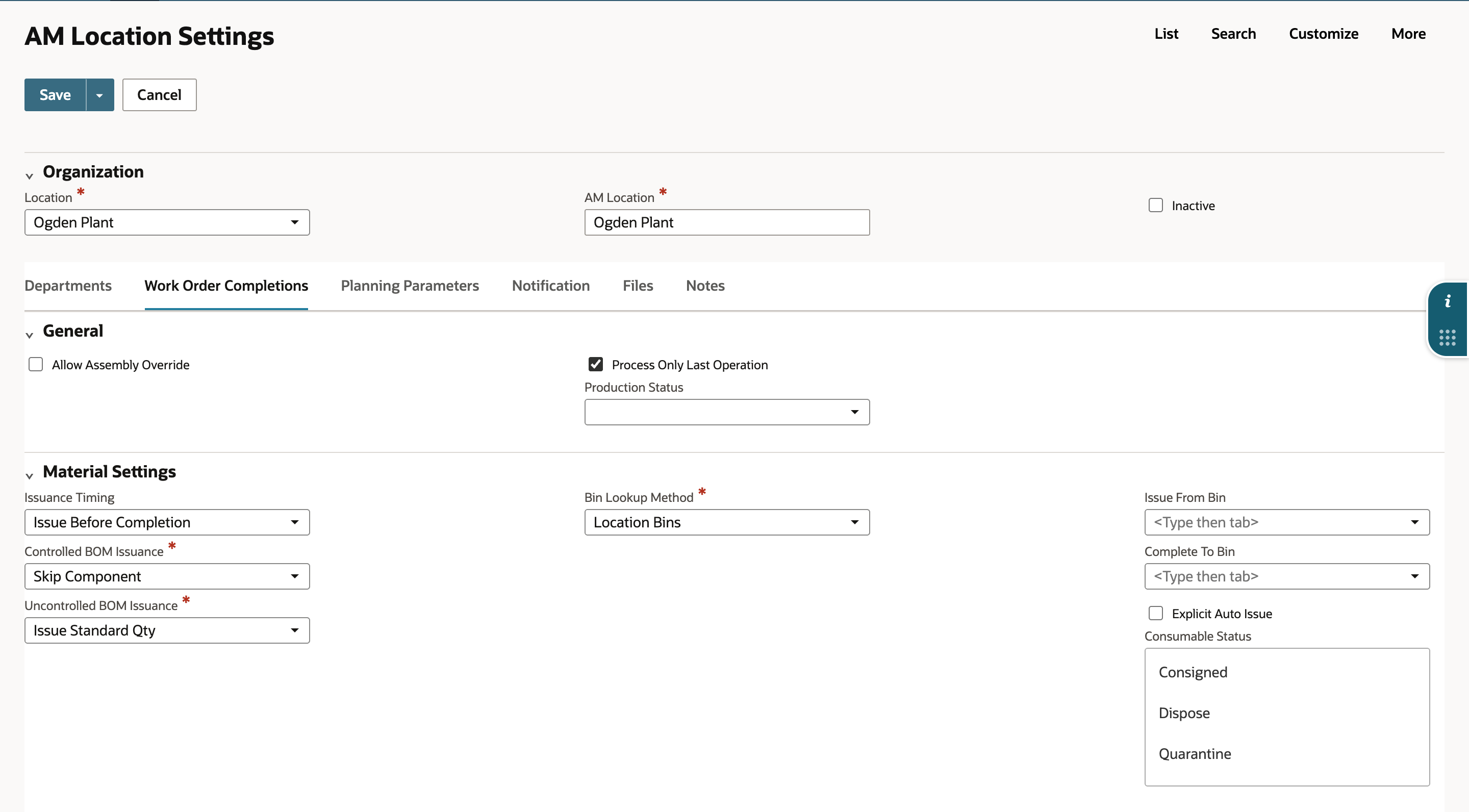Open the Files tab
This screenshot has width=1469, height=812.
[x=638, y=286]
